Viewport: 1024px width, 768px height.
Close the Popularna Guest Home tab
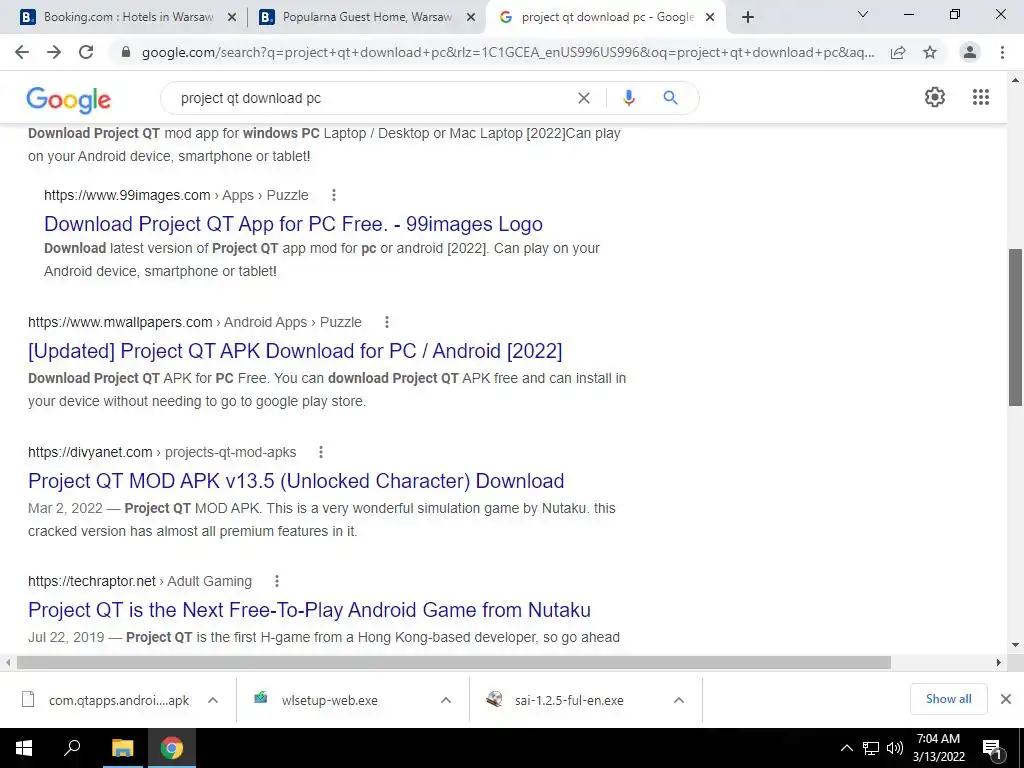470,18
